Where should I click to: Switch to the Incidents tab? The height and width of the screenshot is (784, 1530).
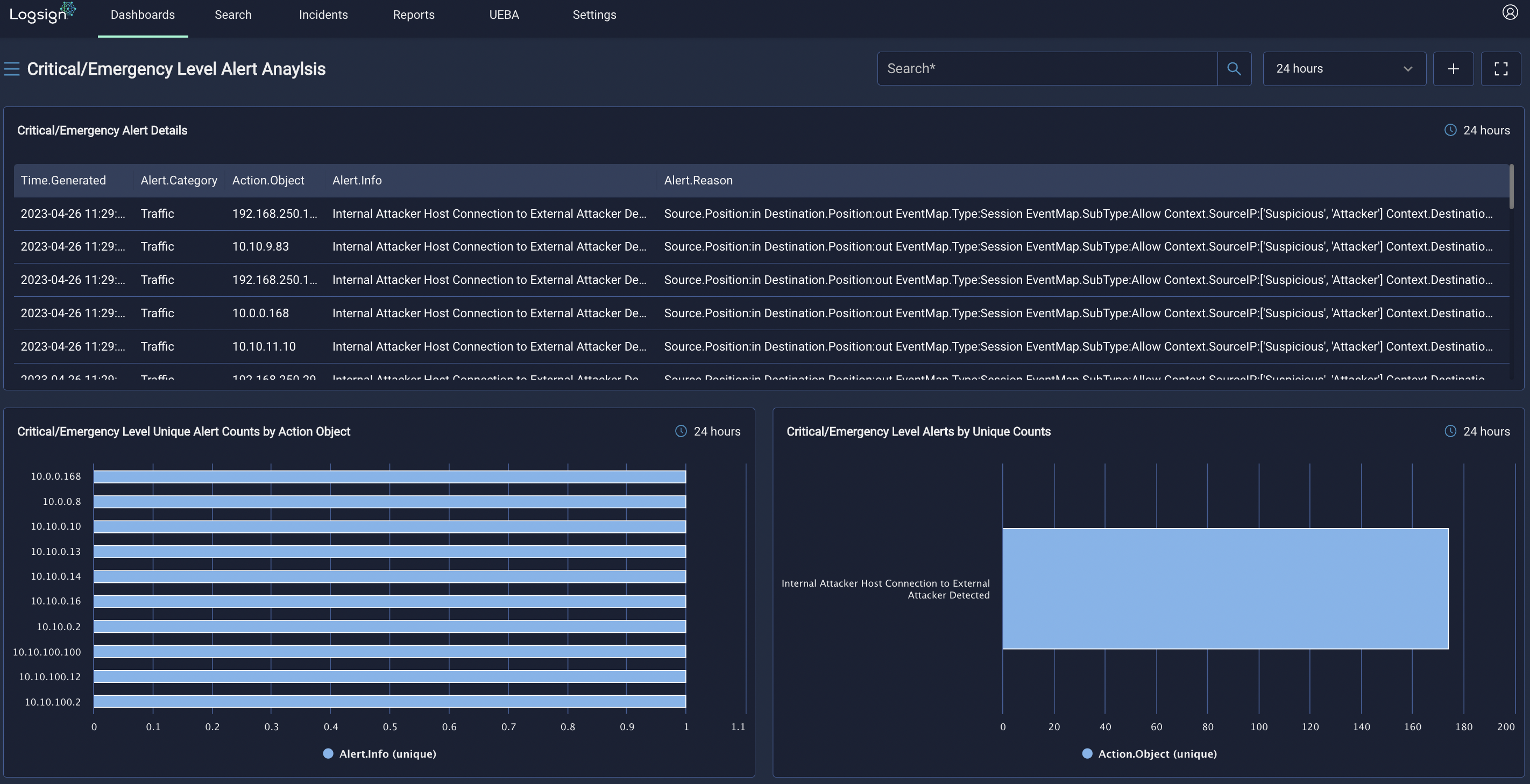(323, 15)
